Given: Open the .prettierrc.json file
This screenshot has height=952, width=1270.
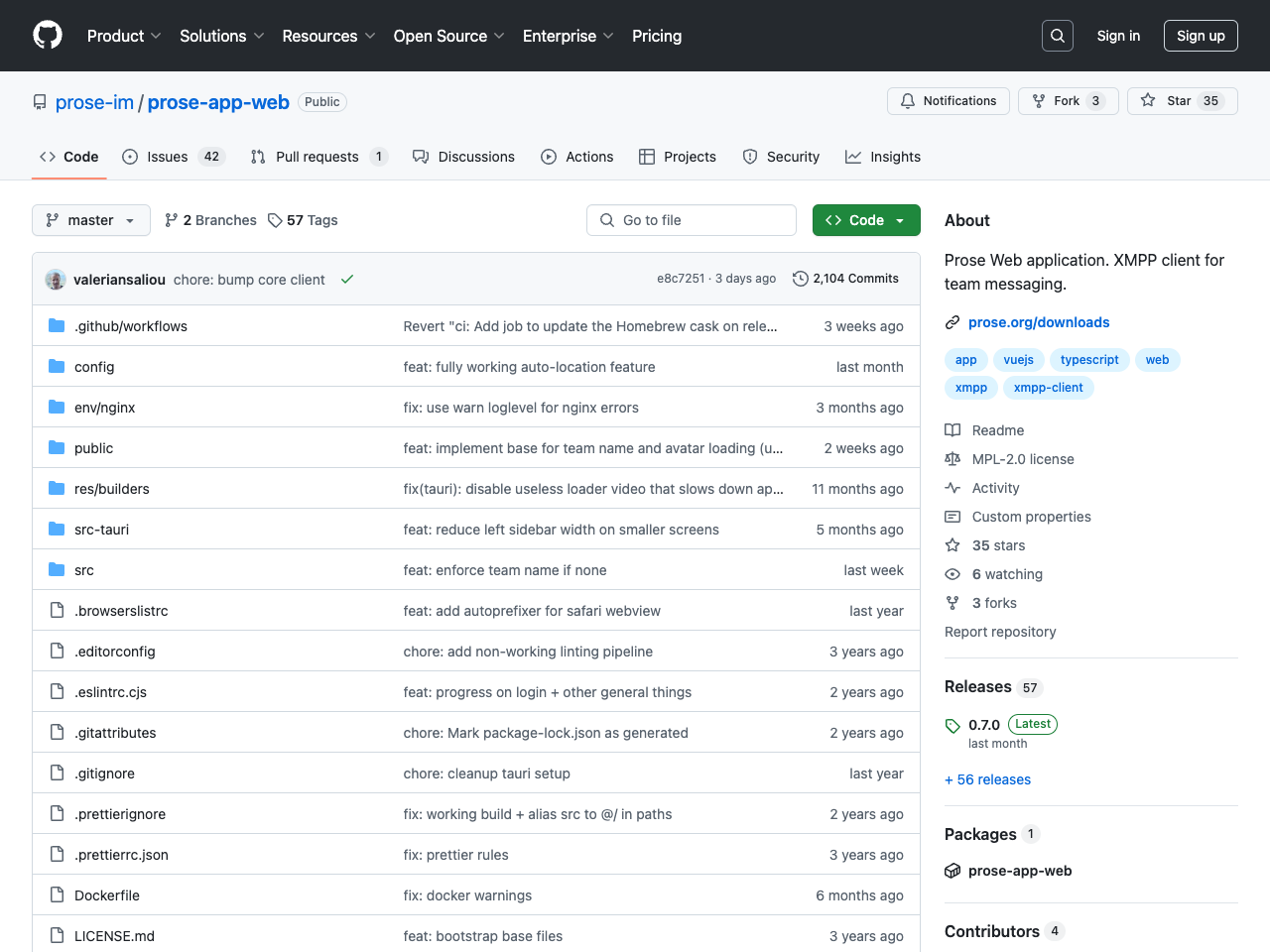Looking at the screenshot, I should point(121,855).
